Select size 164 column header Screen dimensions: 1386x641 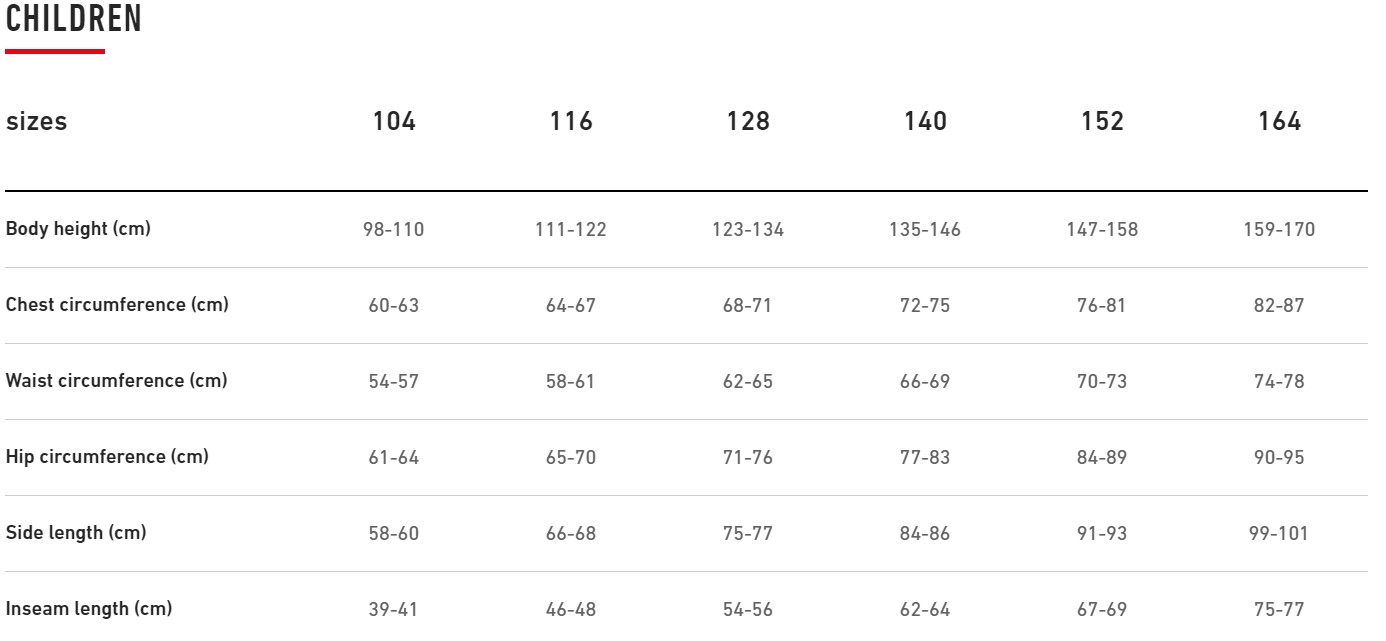pos(1279,121)
